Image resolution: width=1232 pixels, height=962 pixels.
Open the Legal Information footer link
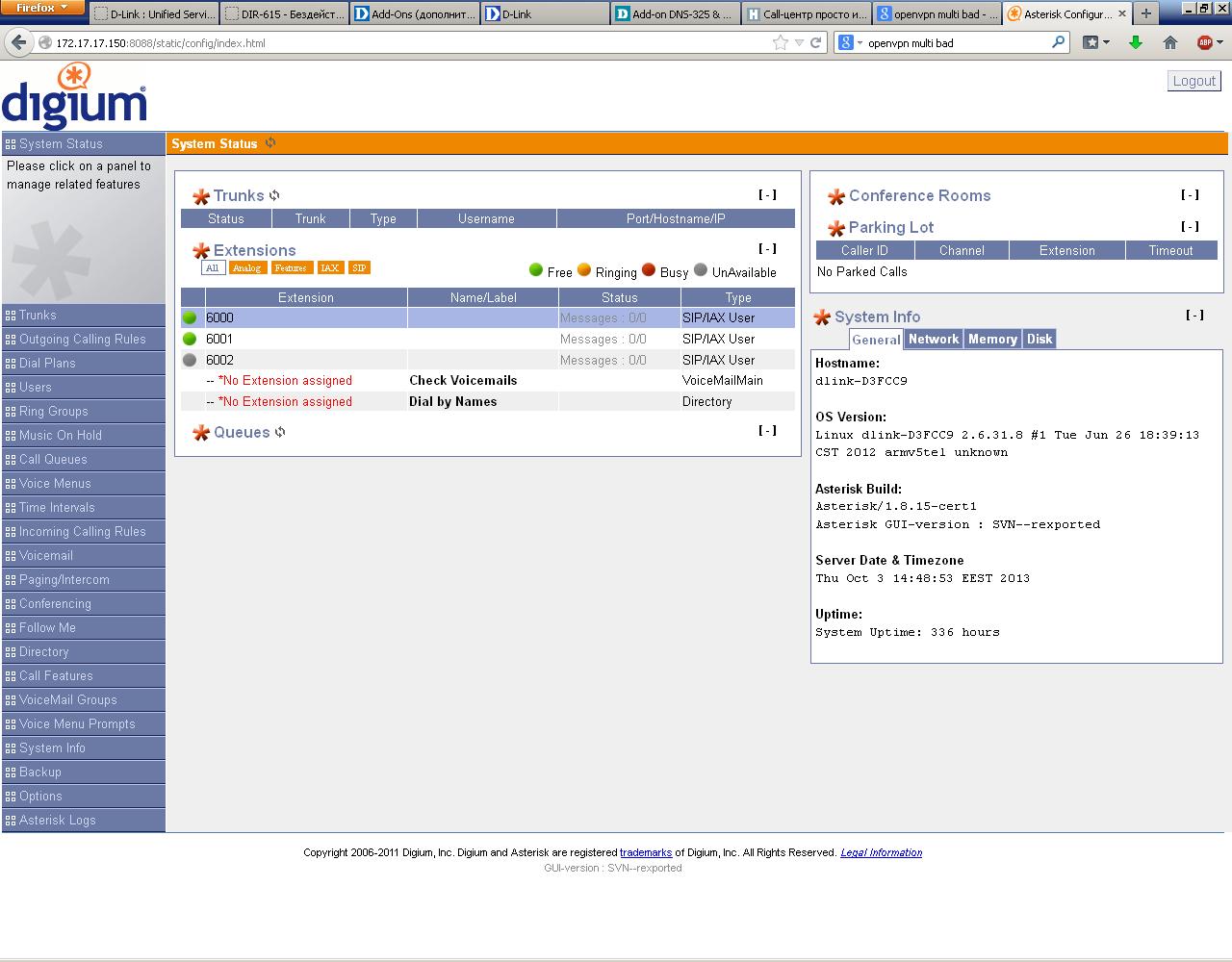[882, 852]
